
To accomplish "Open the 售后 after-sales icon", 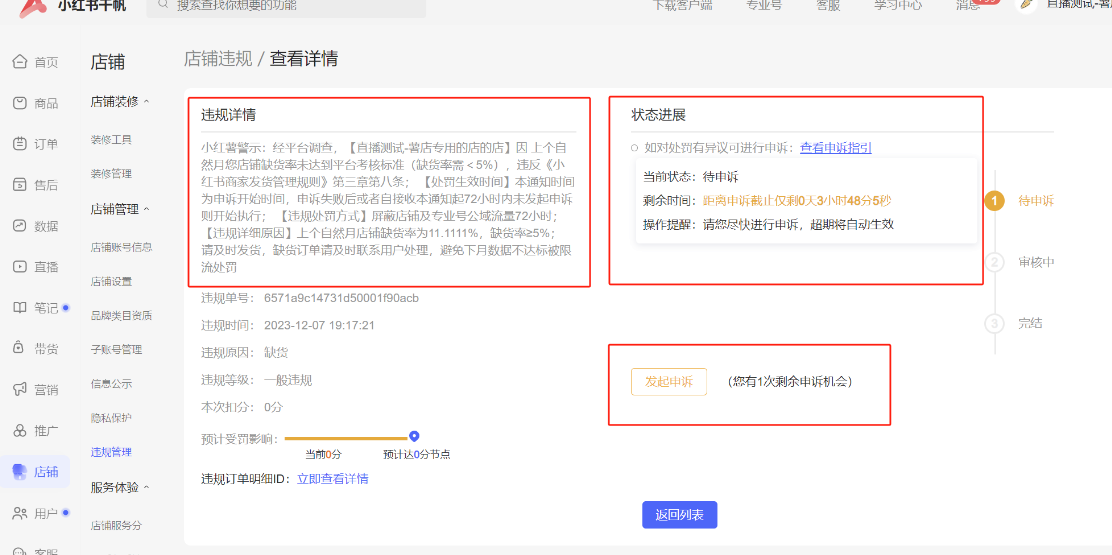I will [20, 185].
